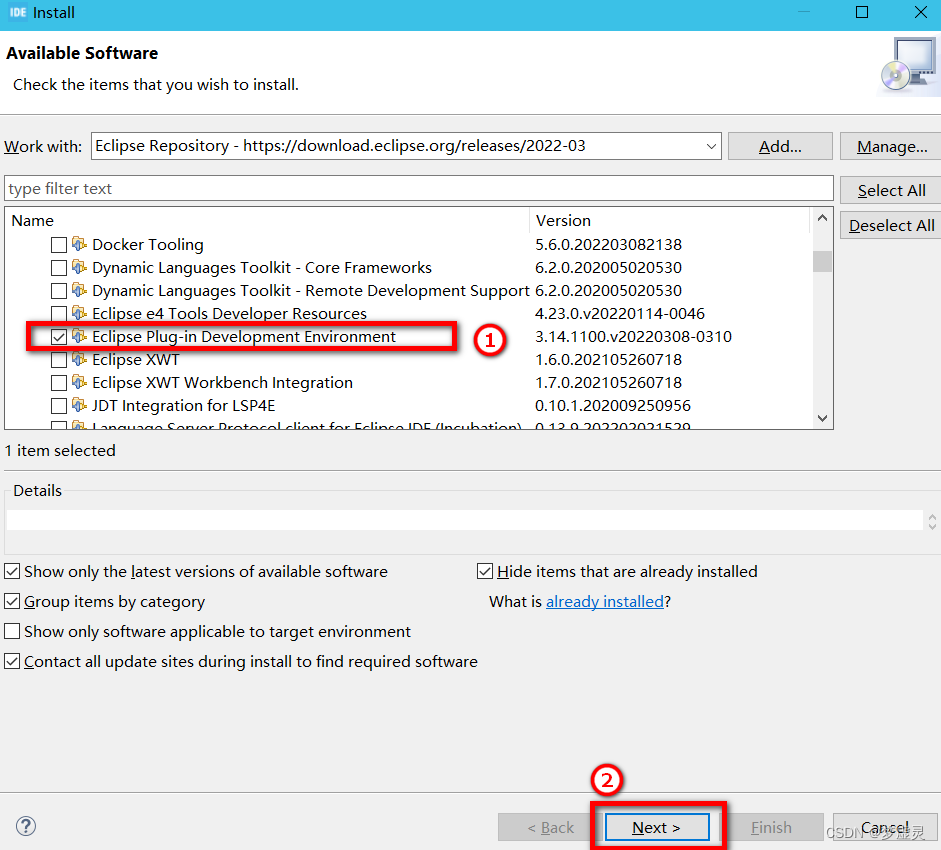This screenshot has height=850, width=941.
Task: Click the Cancel button
Action: (885, 827)
